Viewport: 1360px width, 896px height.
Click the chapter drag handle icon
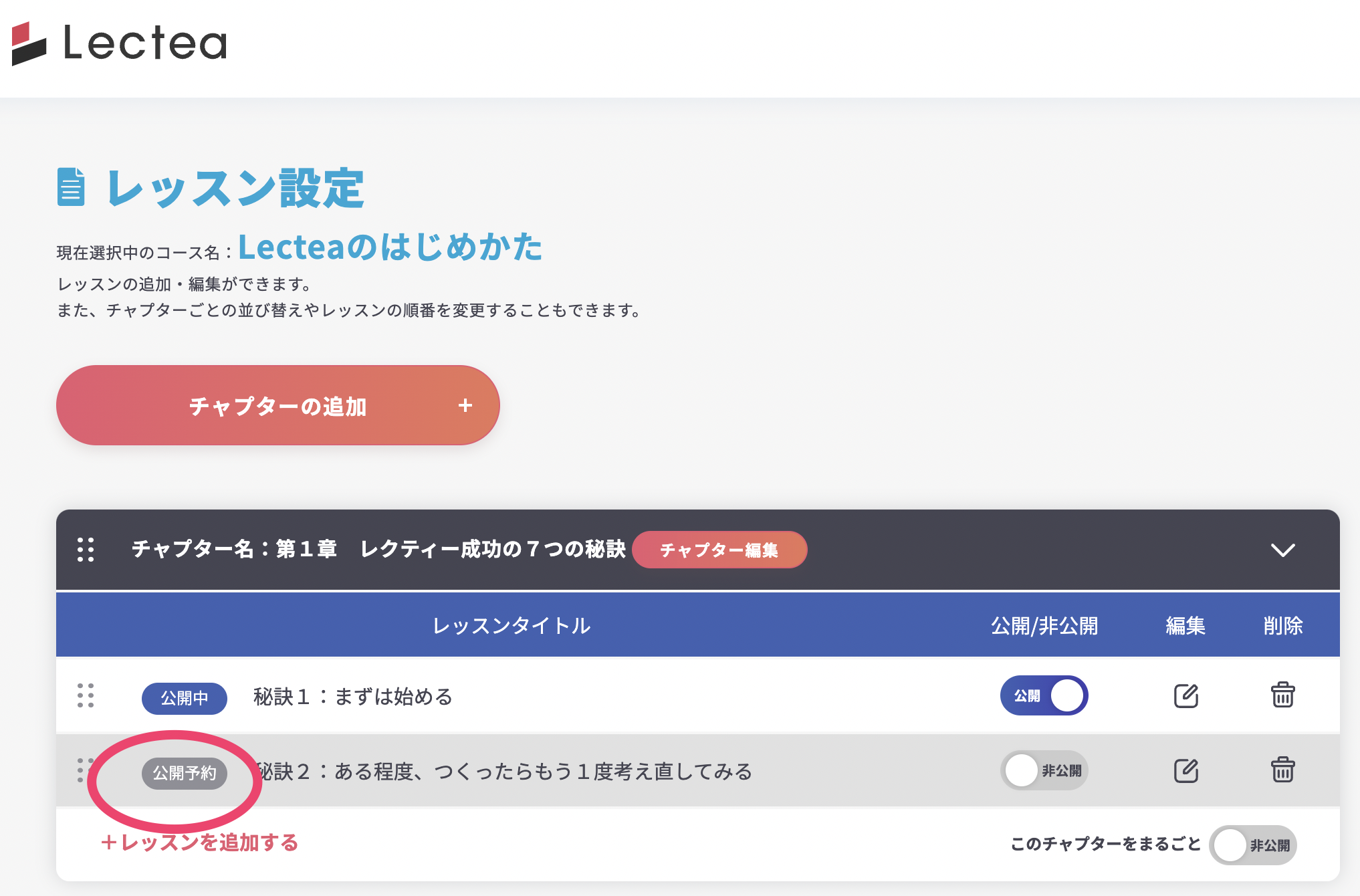tap(86, 550)
